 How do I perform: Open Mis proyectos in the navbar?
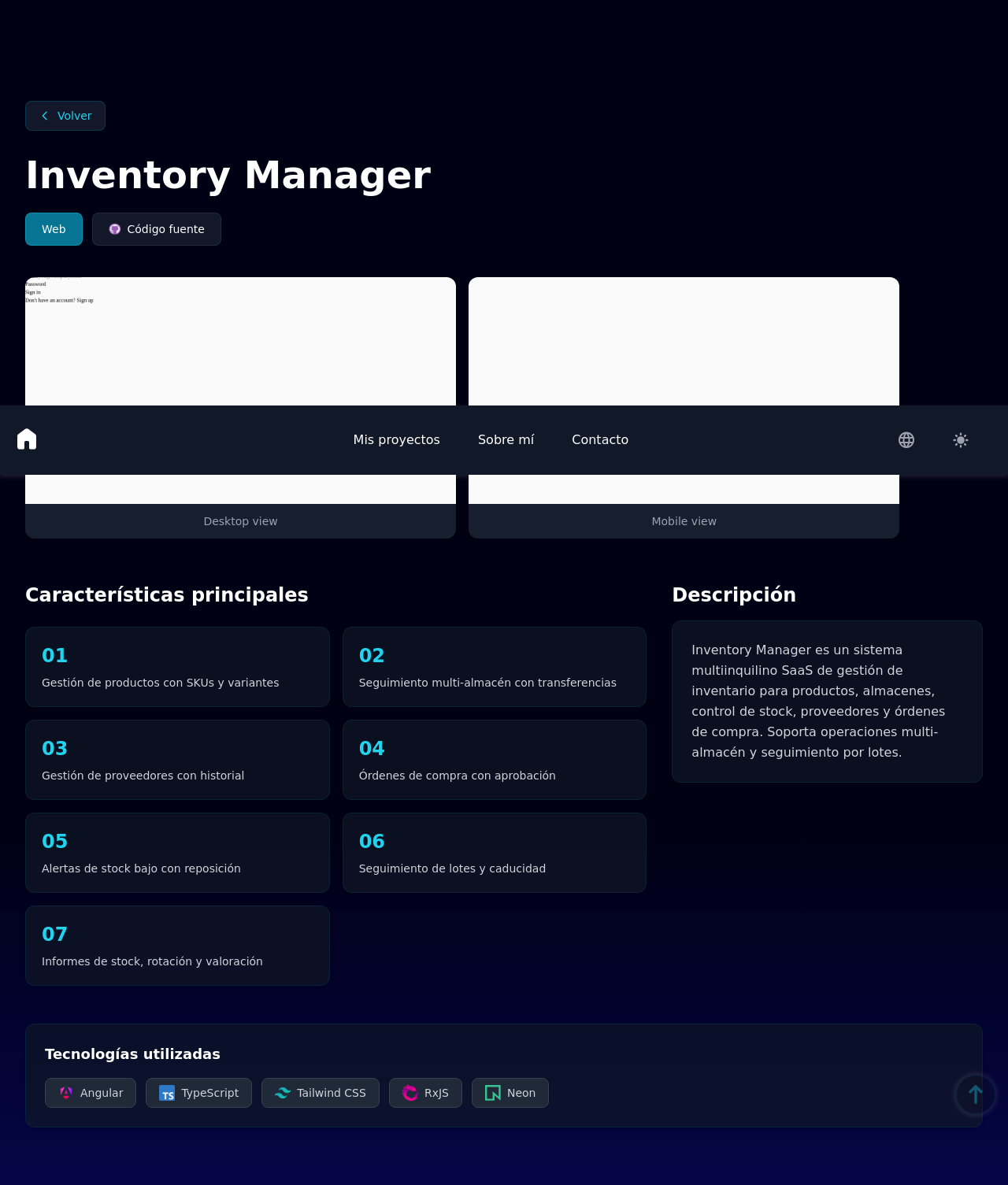coord(397,439)
